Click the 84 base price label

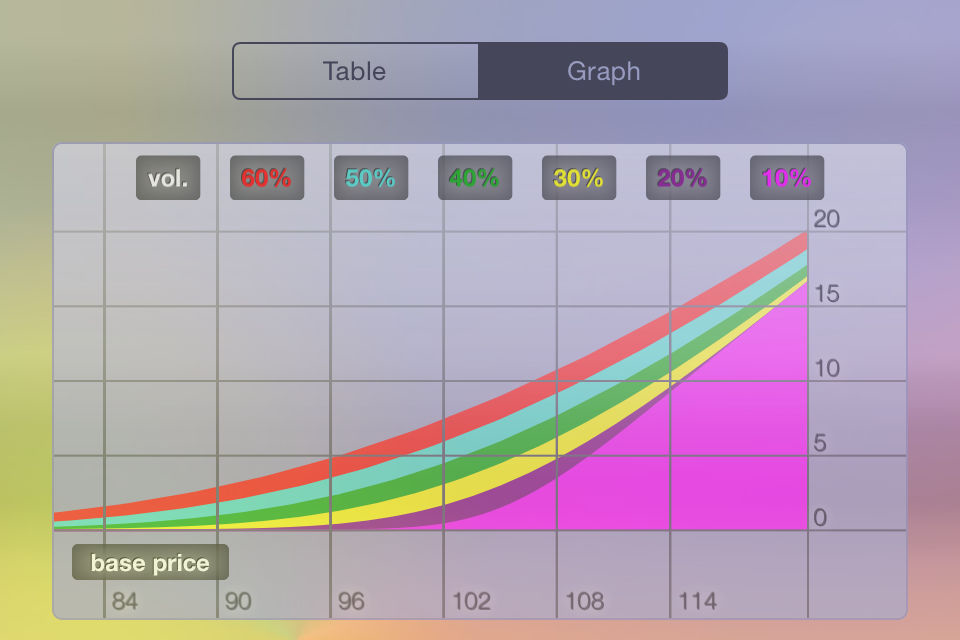125,601
